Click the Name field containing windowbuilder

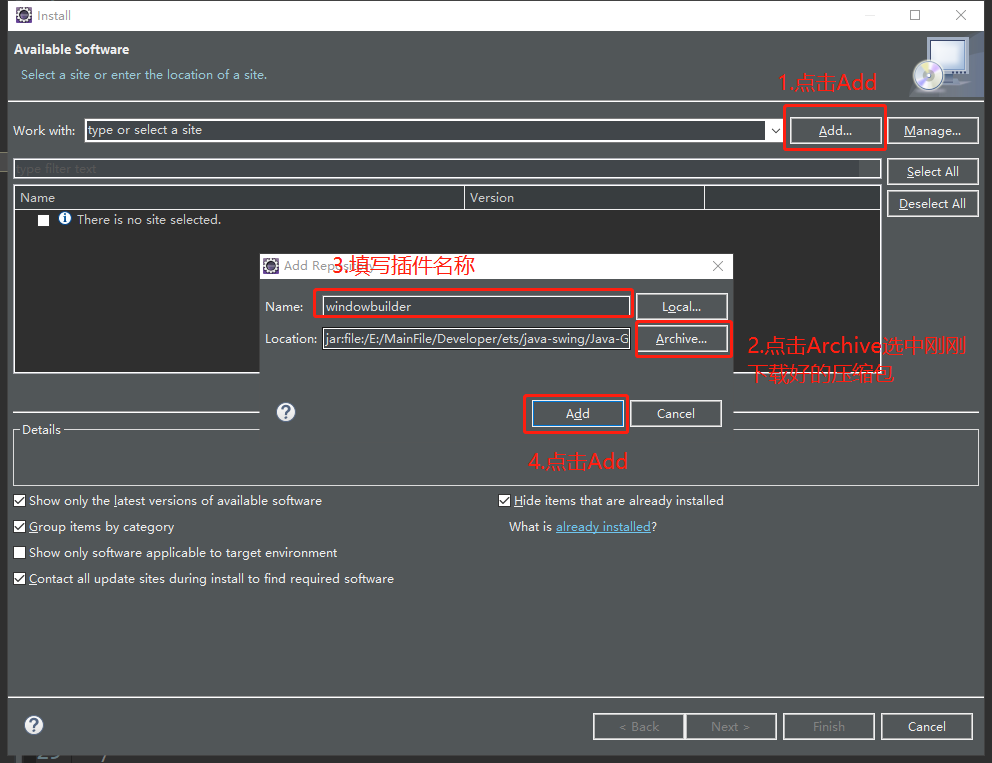click(x=476, y=306)
